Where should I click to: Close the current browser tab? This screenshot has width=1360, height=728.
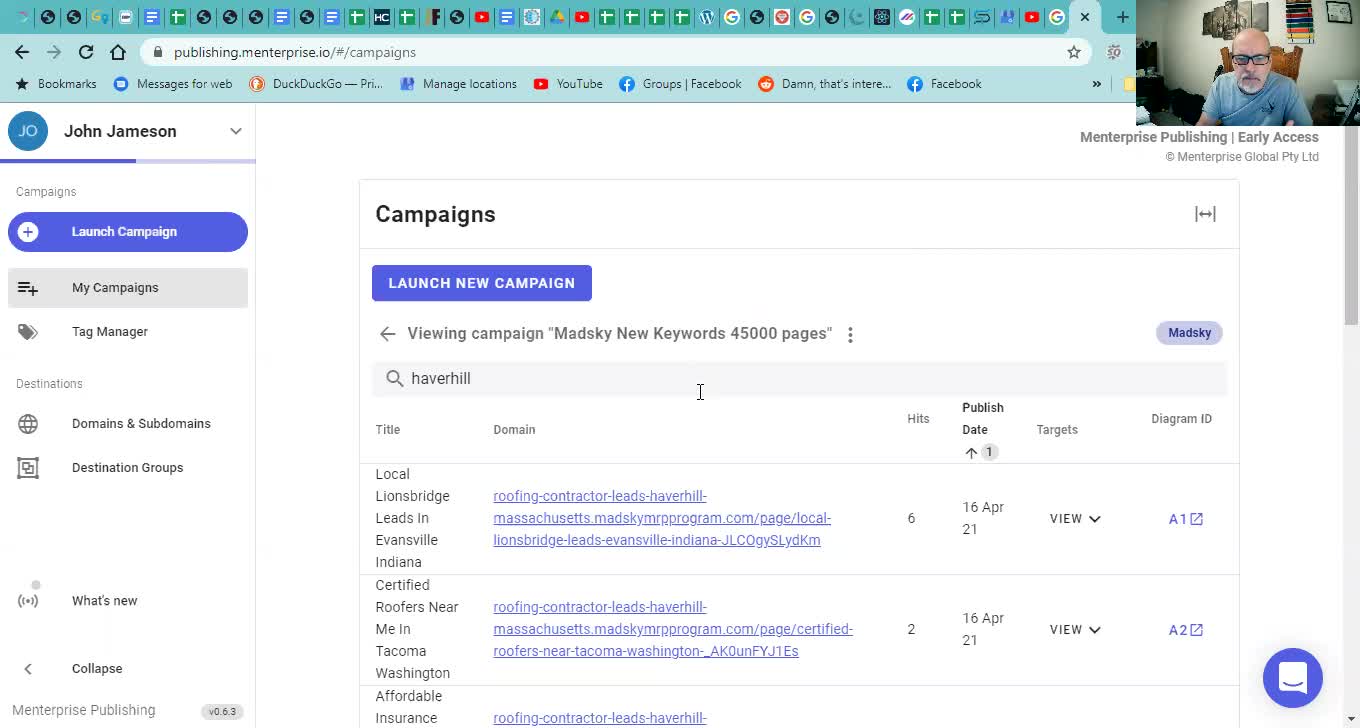[1085, 17]
